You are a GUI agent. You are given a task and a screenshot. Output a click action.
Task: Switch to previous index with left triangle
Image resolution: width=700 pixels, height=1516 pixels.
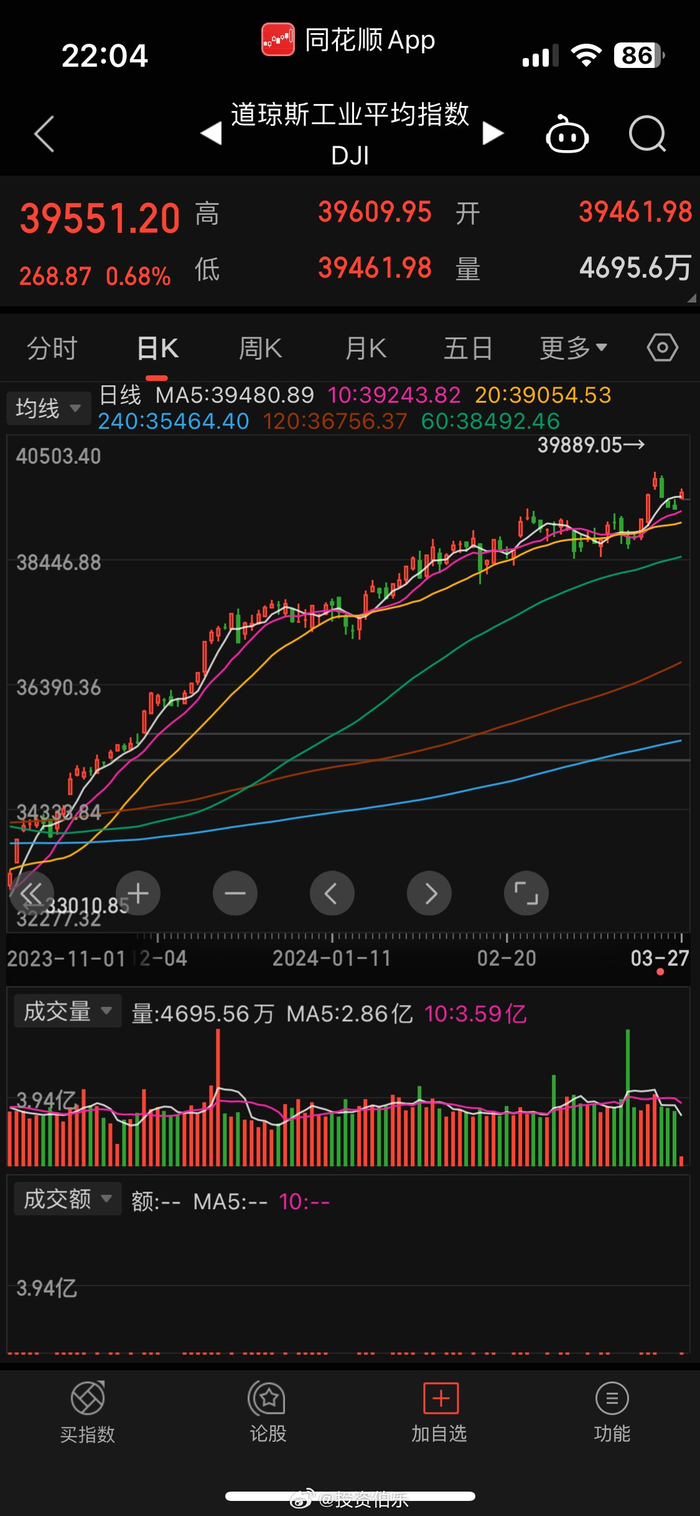coord(210,133)
